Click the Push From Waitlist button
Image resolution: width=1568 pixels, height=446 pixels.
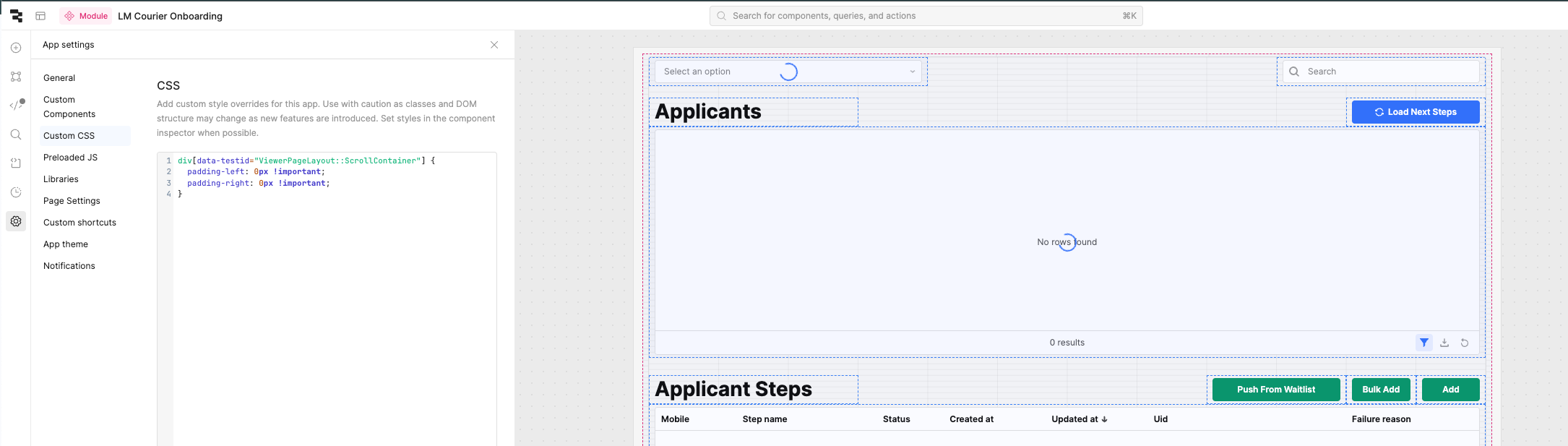pos(1275,390)
